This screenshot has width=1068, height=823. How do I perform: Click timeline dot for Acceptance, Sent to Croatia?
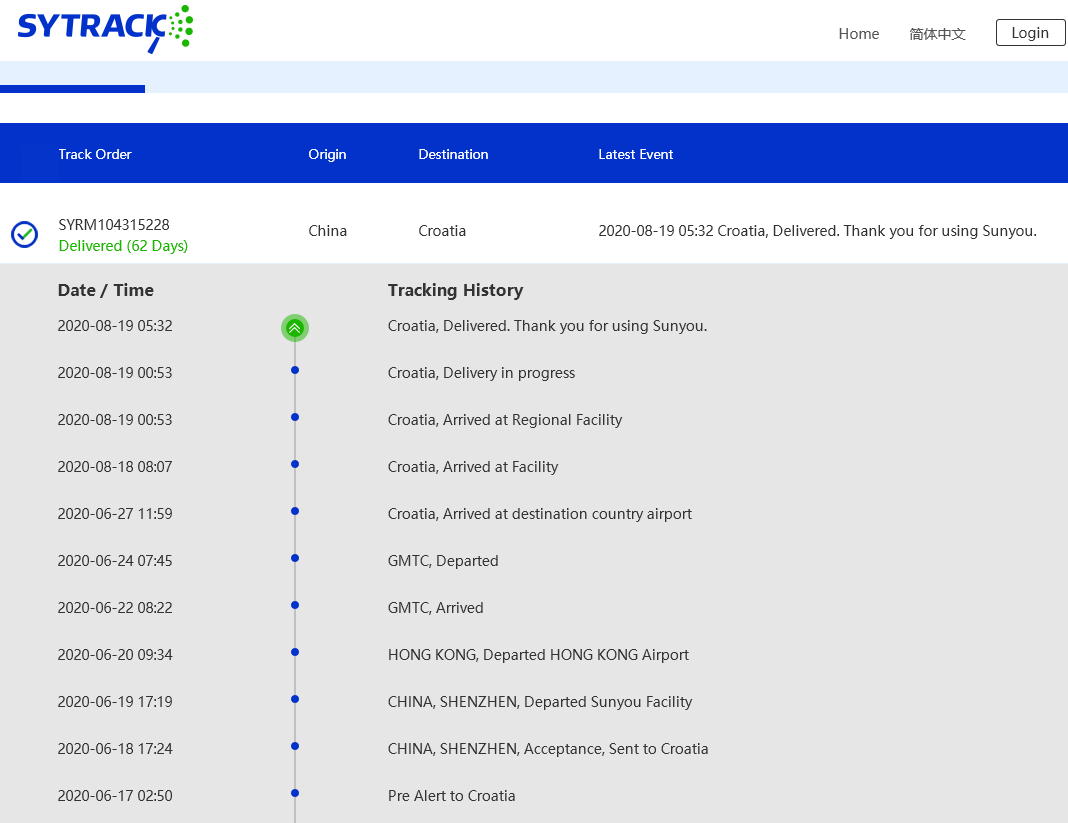[295, 746]
